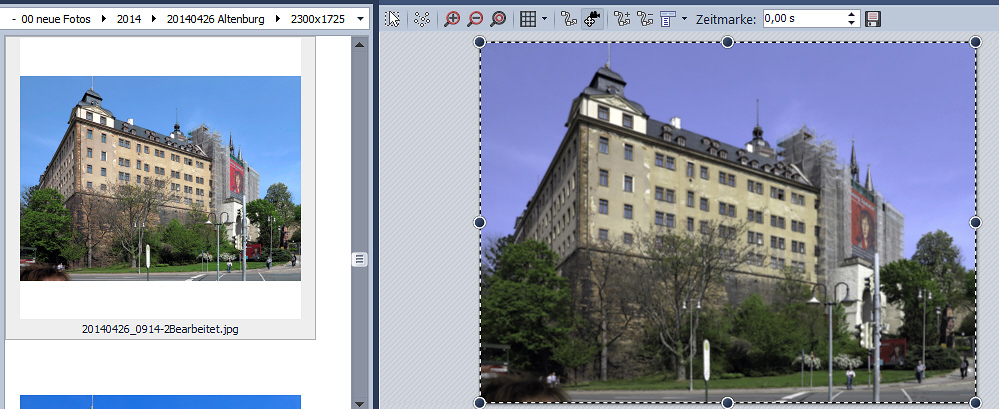
Task: Click the Zeitmarke time input field
Action: tap(802, 19)
